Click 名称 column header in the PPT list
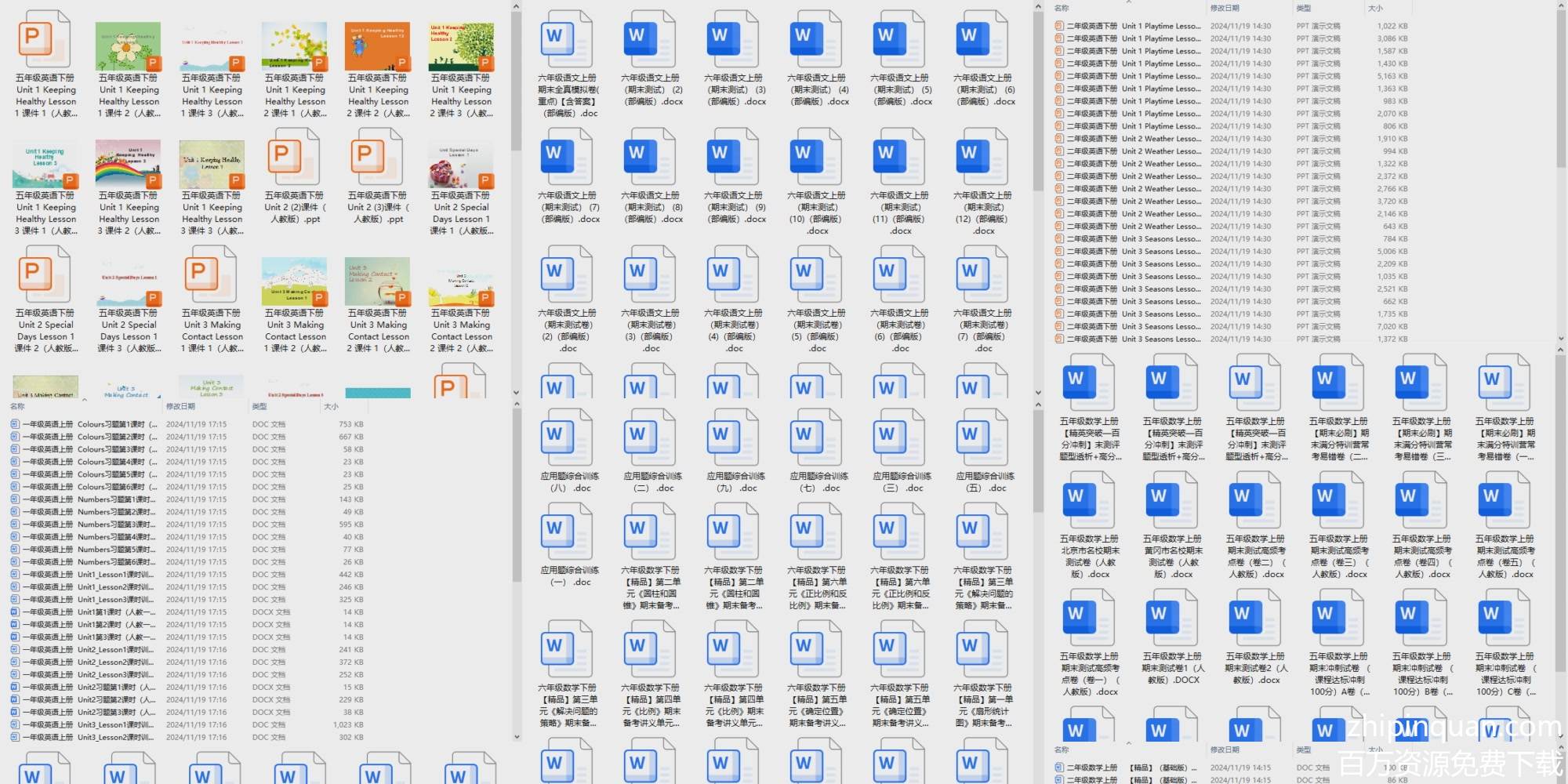This screenshot has width=1568, height=784. 1062,8
